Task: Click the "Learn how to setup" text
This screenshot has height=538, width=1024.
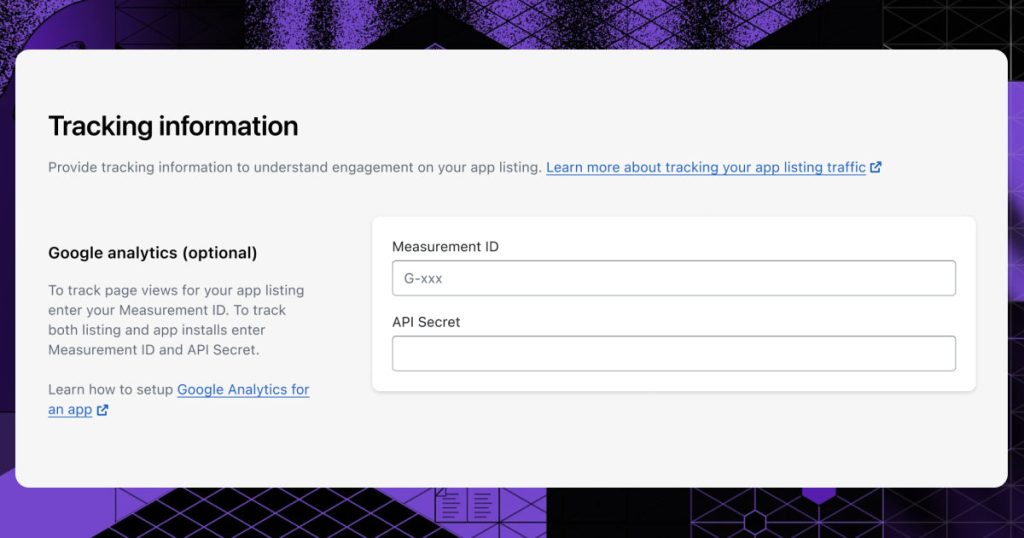Action: tap(110, 390)
